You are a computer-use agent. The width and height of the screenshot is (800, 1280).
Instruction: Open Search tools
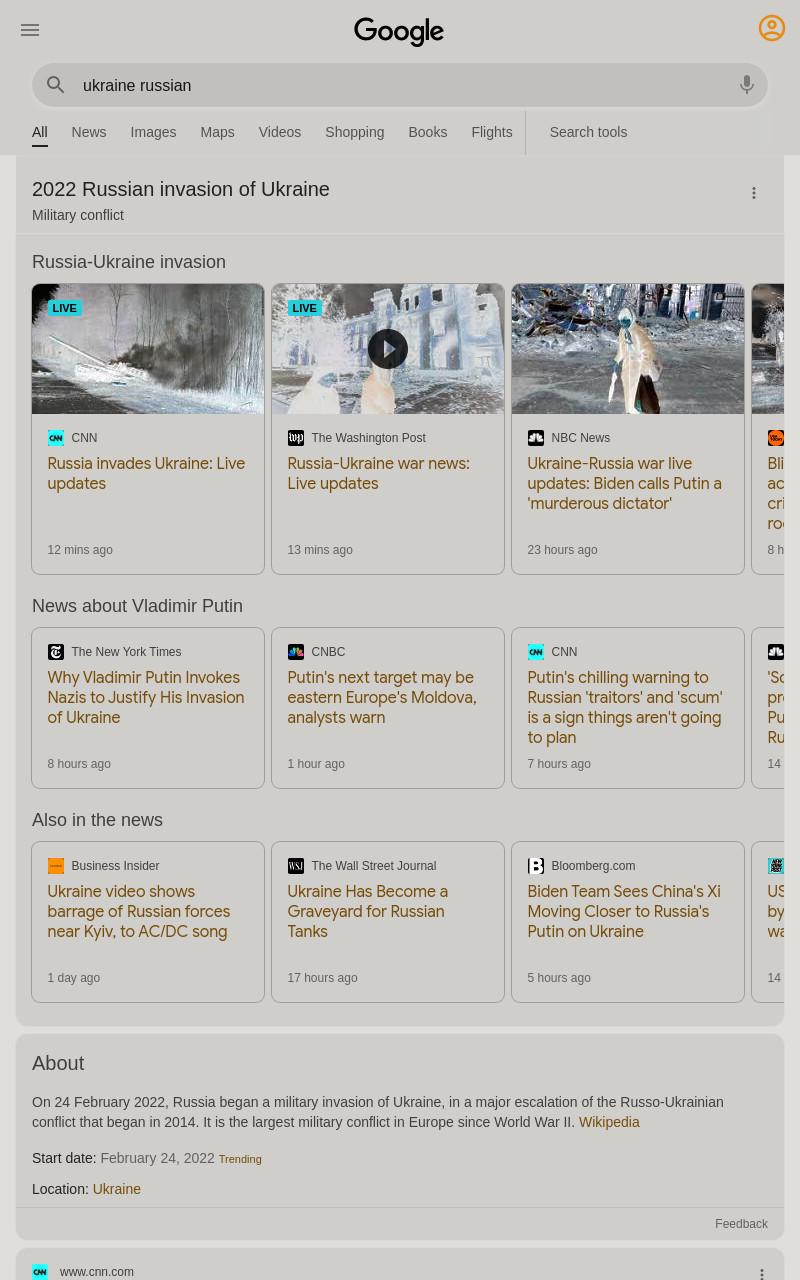click(588, 132)
